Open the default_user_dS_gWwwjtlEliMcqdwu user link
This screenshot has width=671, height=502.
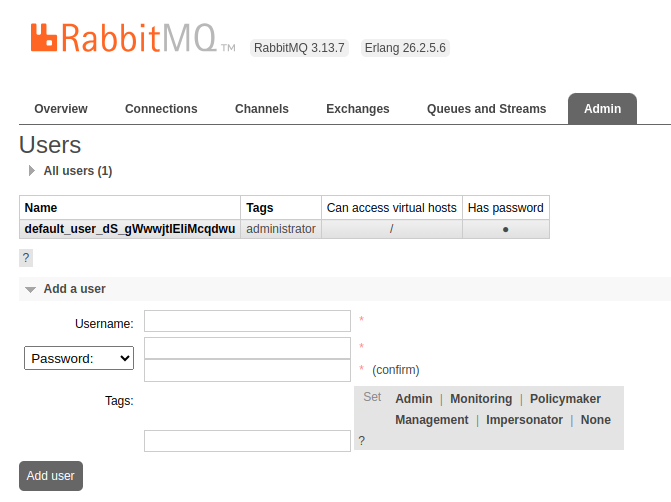click(130, 229)
